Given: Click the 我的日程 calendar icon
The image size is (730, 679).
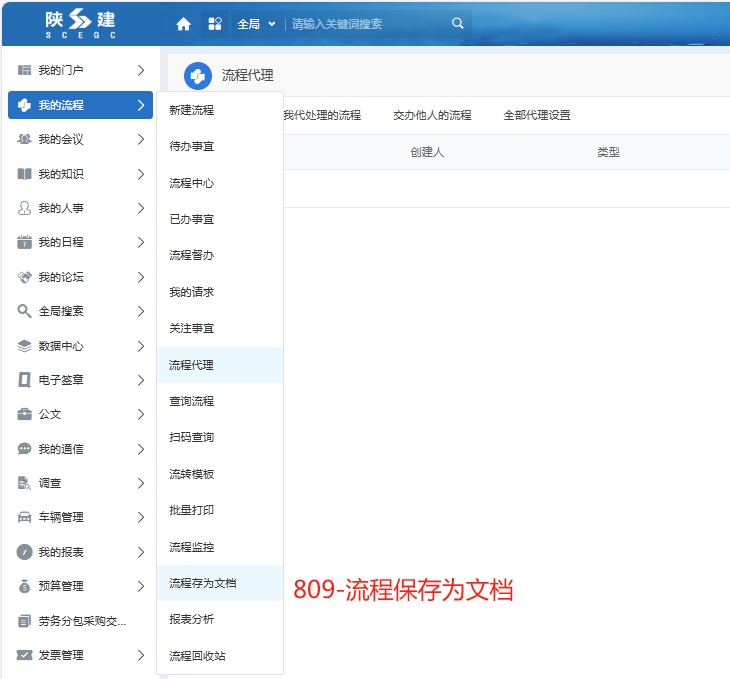Looking at the screenshot, I should [x=25, y=242].
